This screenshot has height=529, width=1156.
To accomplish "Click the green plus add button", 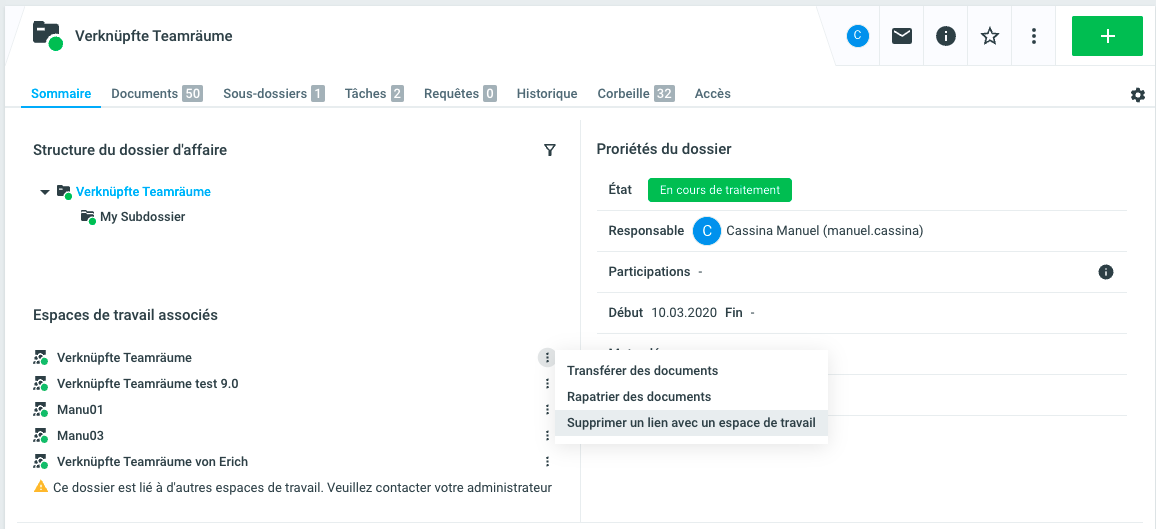I will click(1107, 36).
